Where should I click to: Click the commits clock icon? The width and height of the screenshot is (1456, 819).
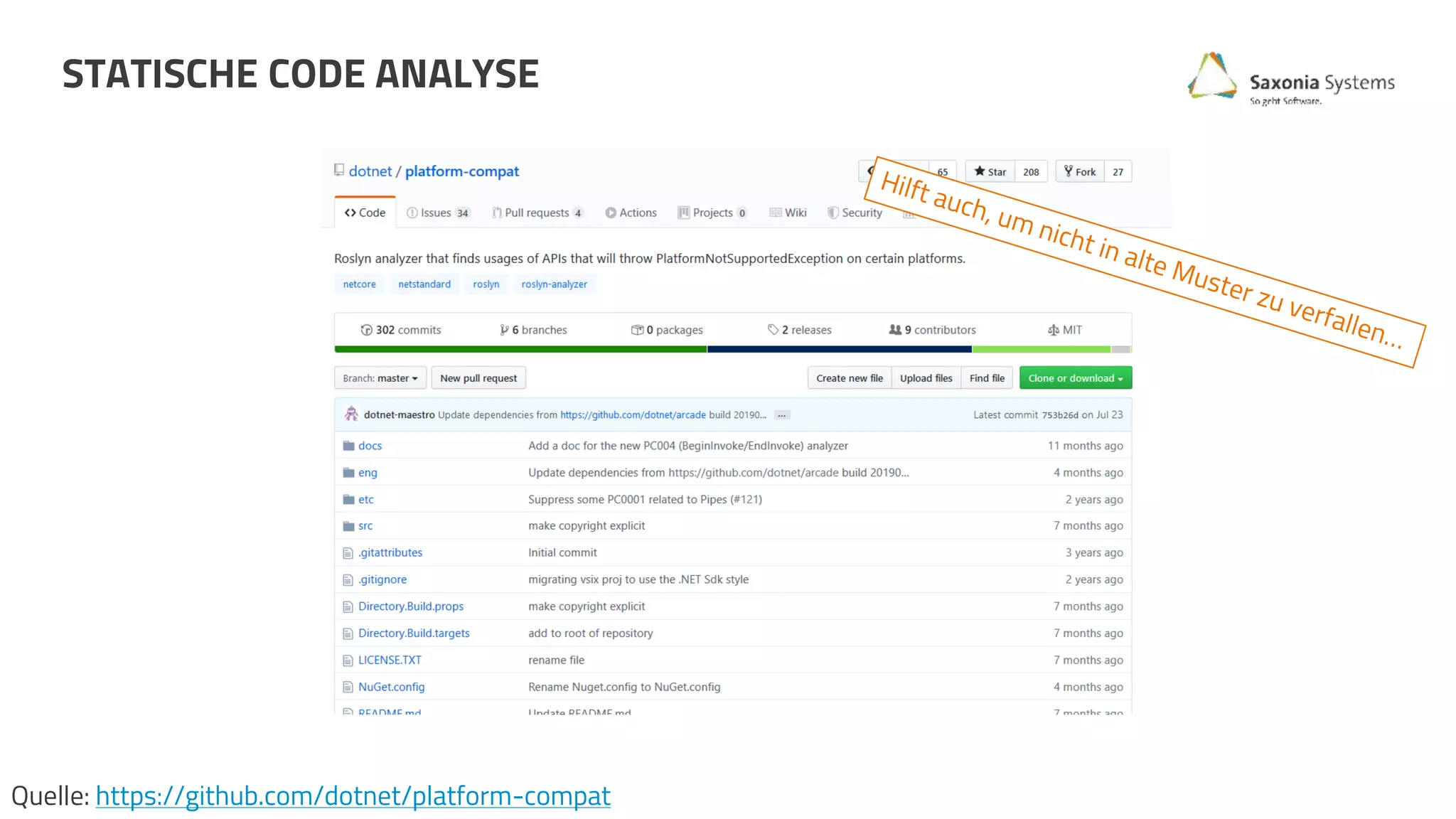pyautogui.click(x=366, y=330)
